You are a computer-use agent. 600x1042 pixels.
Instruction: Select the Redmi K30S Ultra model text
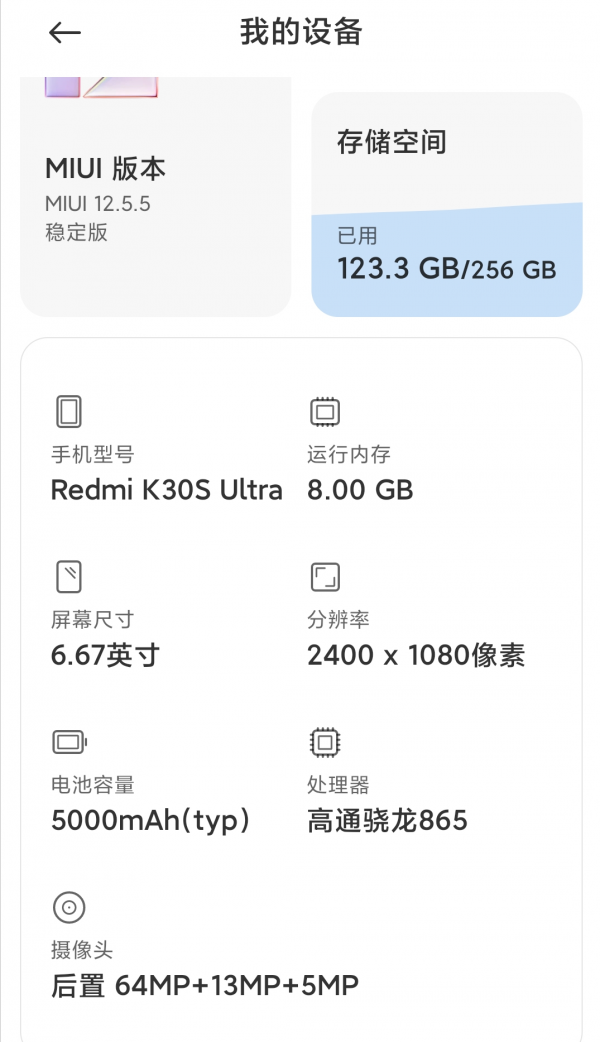point(166,490)
